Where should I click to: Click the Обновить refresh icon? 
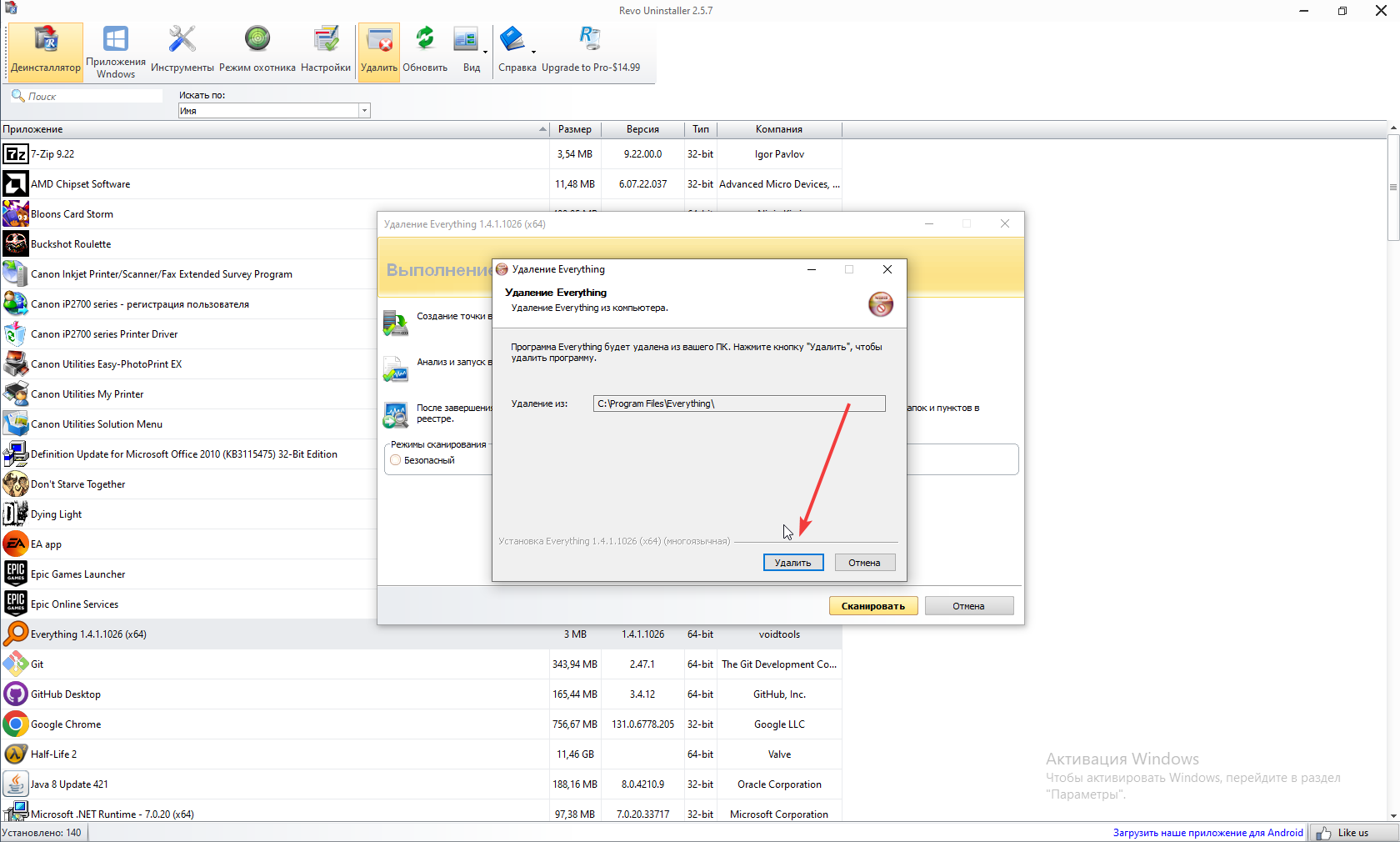(425, 52)
